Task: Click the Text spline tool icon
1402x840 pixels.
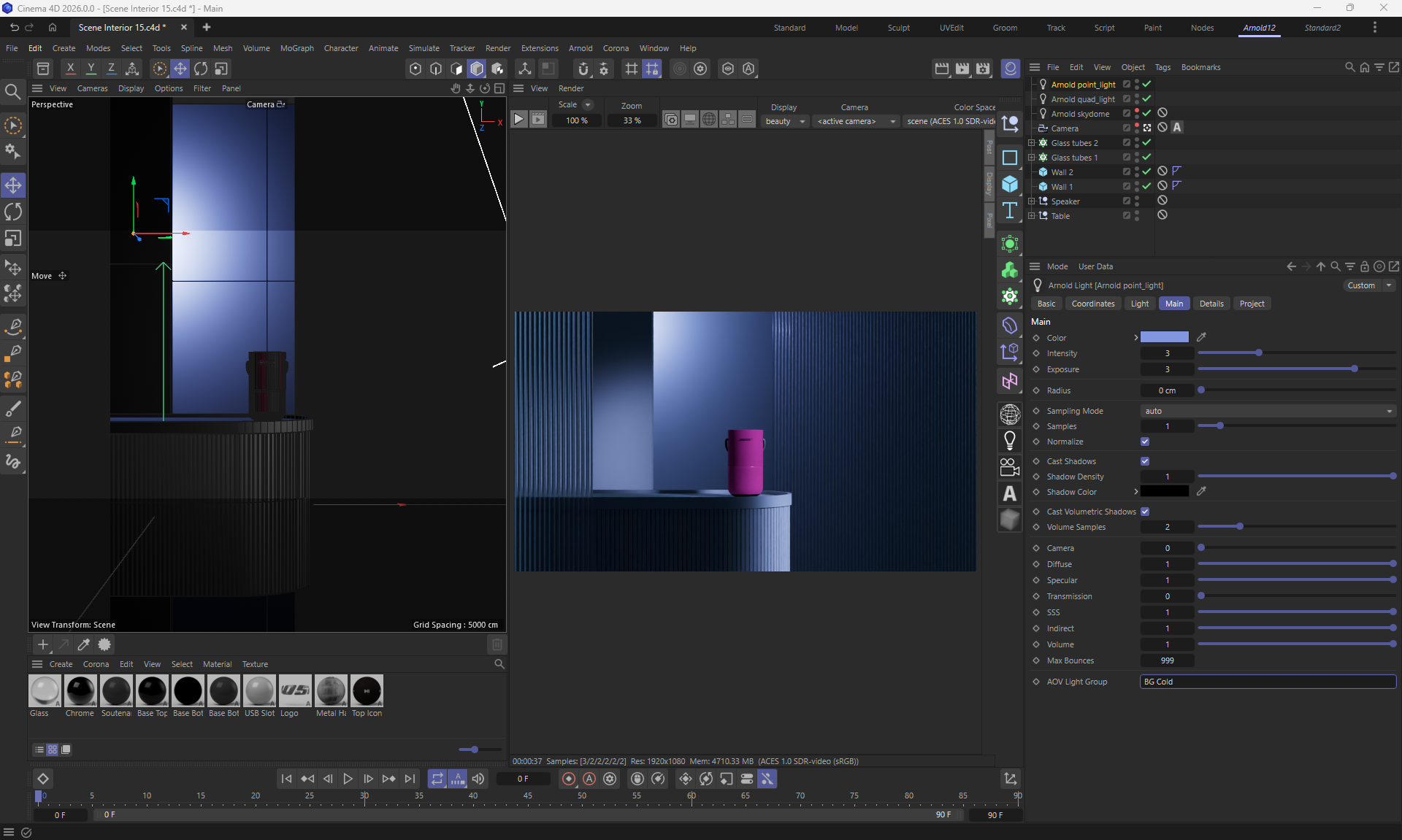Action: point(1010,211)
